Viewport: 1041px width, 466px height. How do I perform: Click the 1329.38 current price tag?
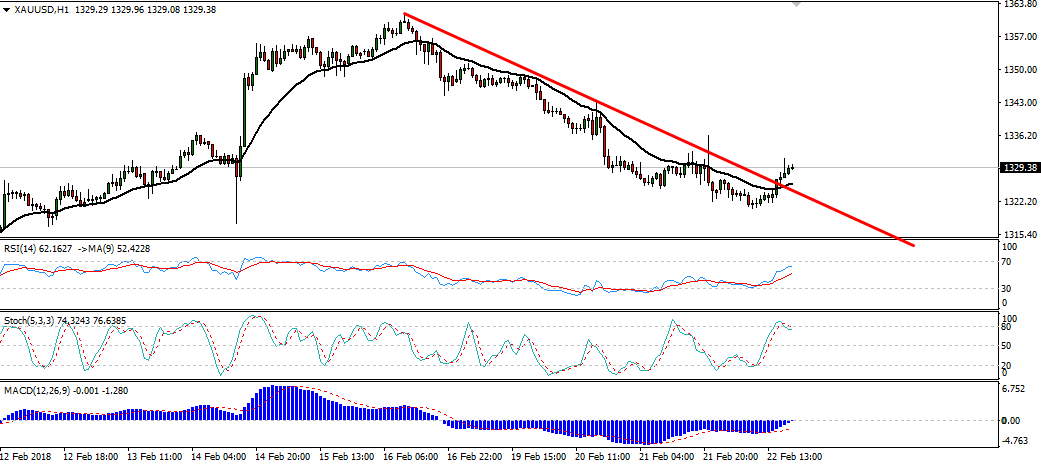tap(1016, 167)
